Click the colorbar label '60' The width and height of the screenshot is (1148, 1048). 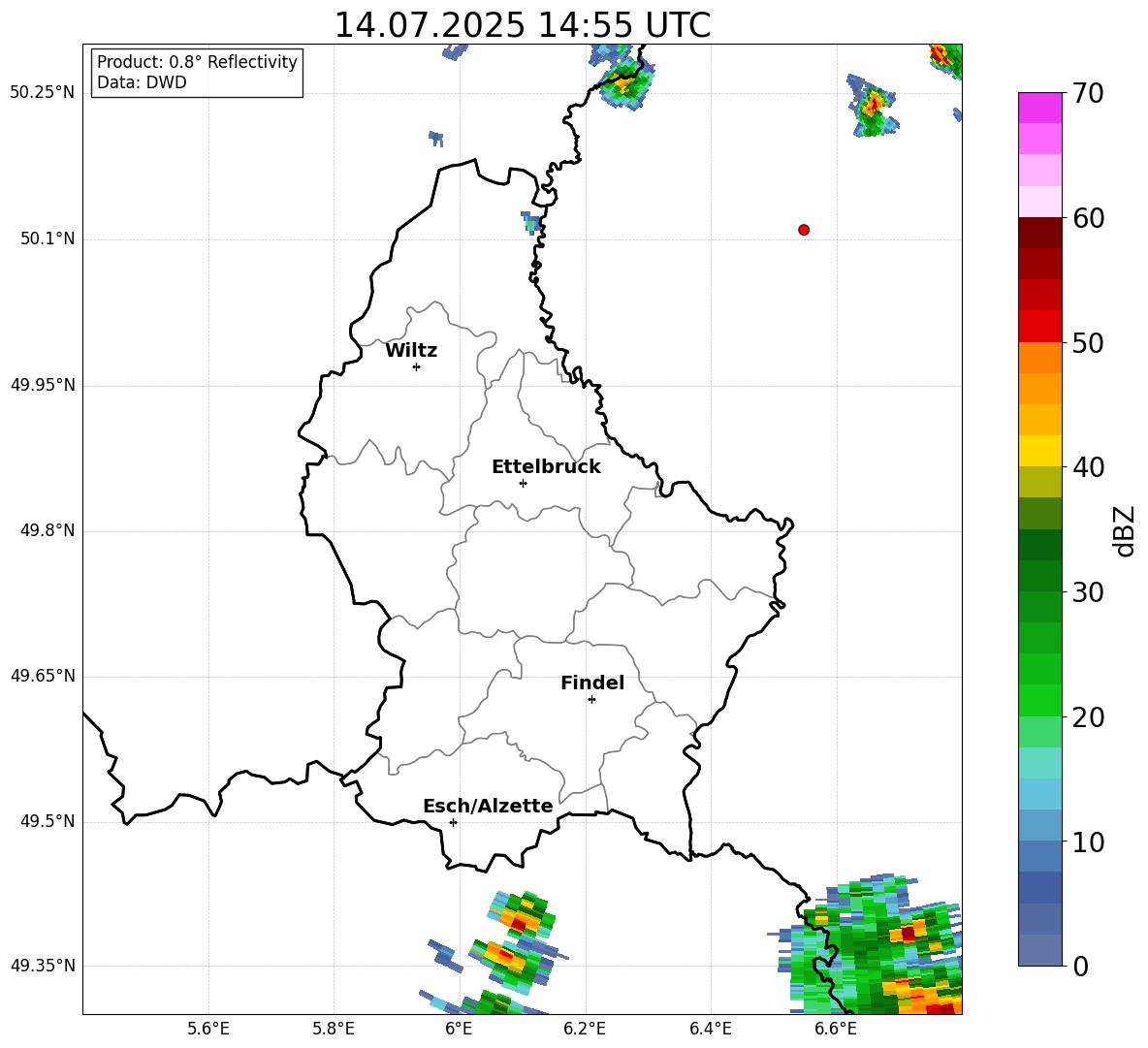(x=1088, y=218)
